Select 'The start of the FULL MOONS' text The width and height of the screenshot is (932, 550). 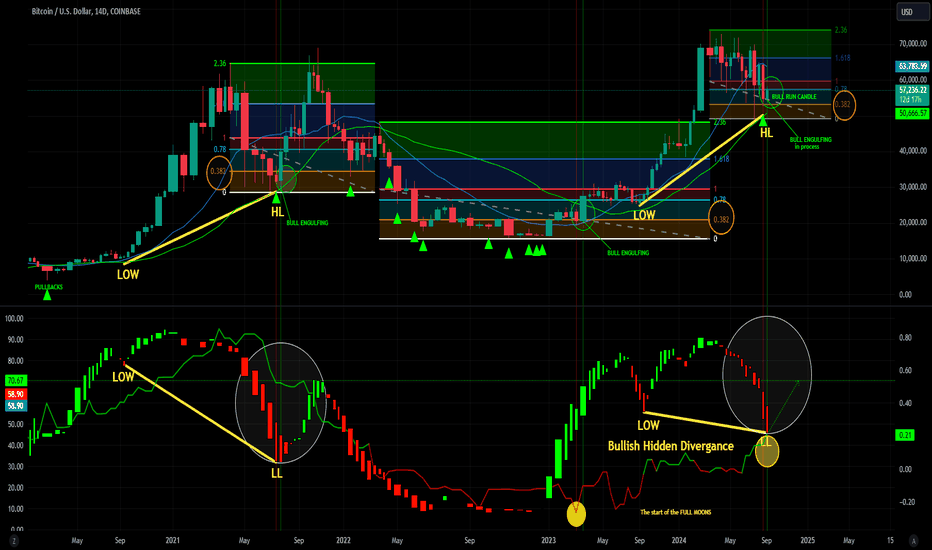(675, 512)
